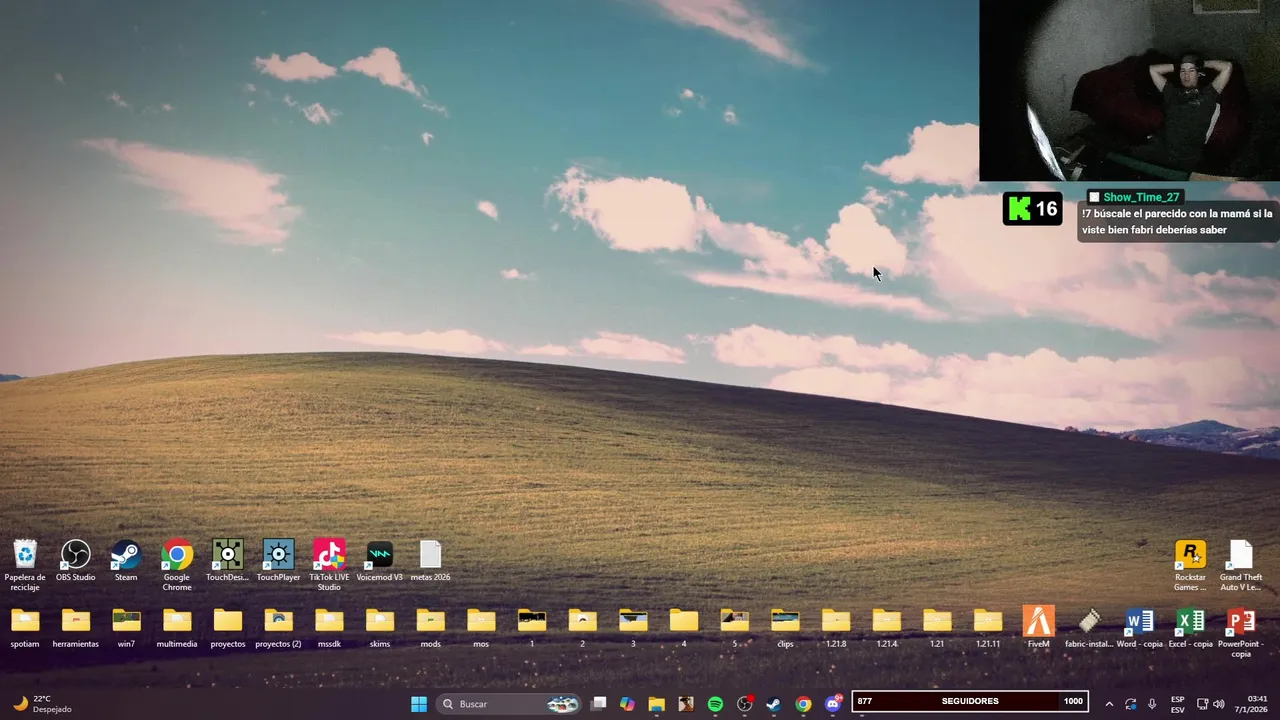Click the microphone tray icon
The image size is (1280, 720).
click(x=1152, y=704)
